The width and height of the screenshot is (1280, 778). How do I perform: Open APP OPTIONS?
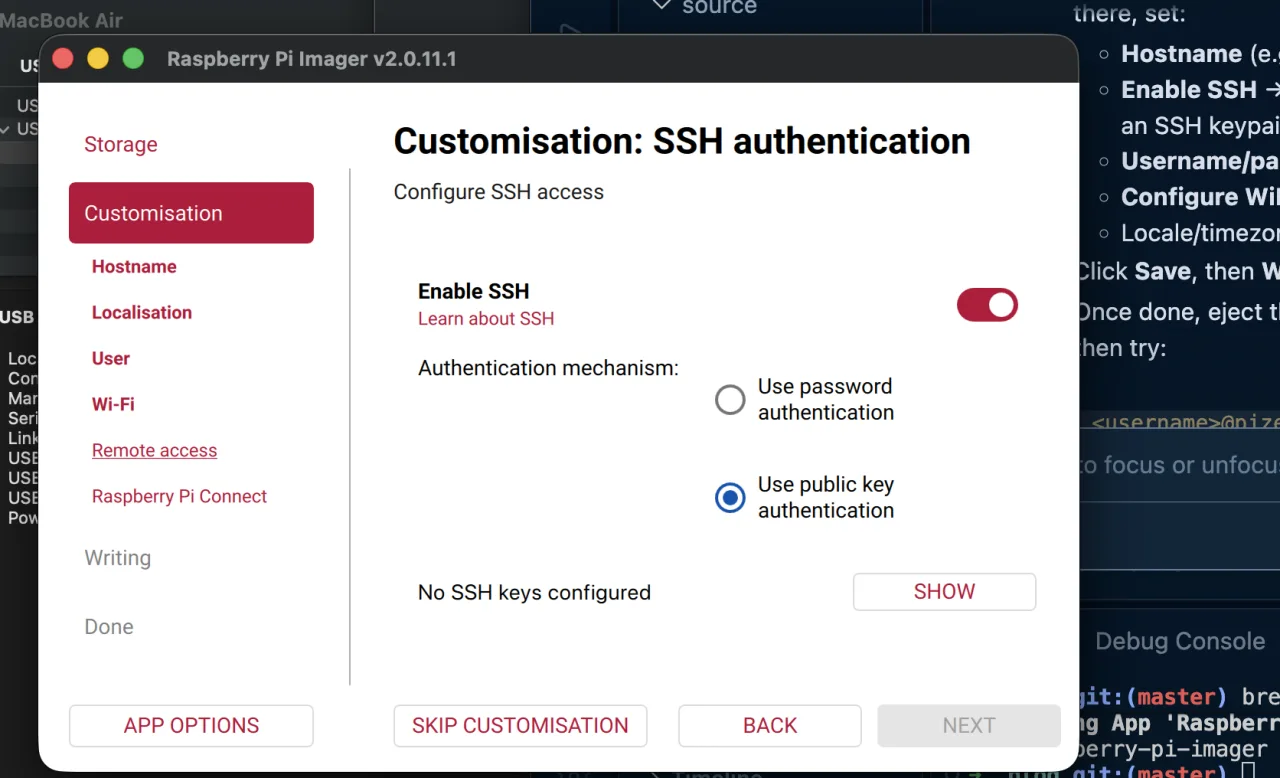pos(191,726)
